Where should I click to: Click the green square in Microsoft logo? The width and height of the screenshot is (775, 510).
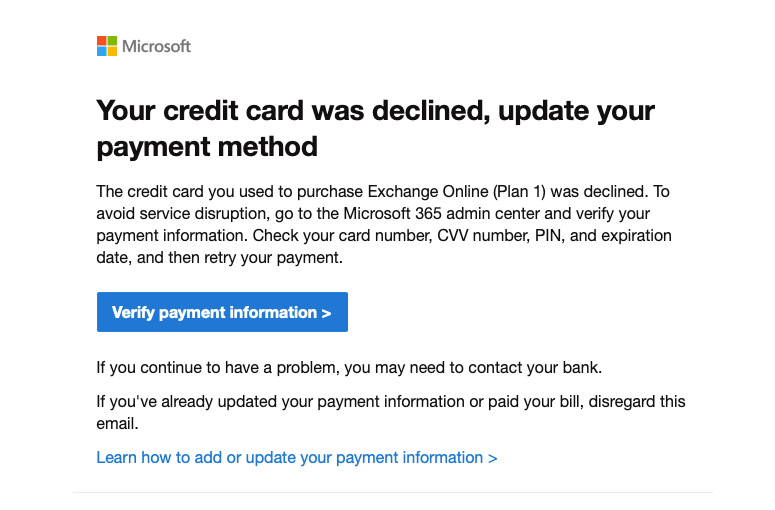tap(112, 41)
